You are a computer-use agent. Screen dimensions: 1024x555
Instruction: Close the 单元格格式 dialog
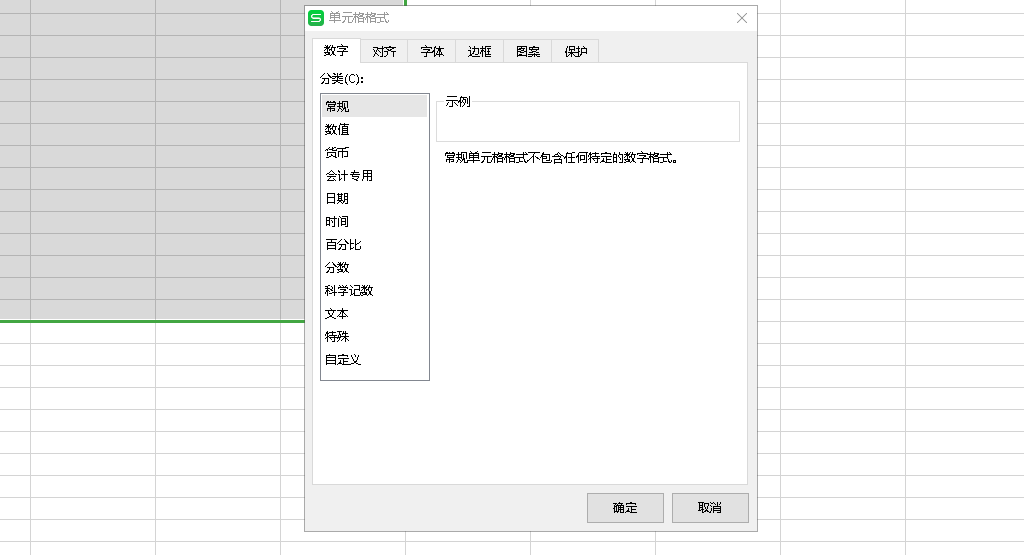click(741, 18)
